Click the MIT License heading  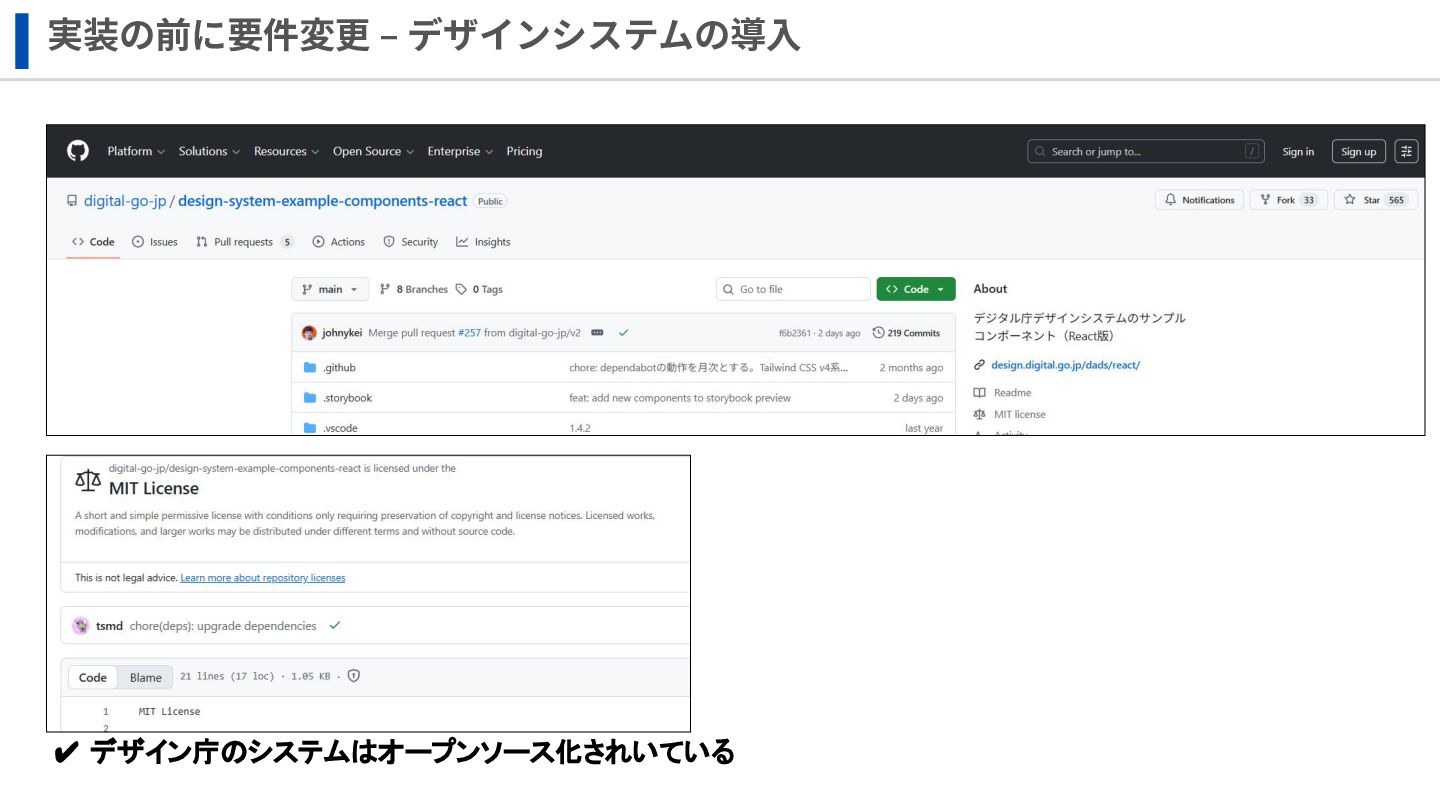pos(154,488)
